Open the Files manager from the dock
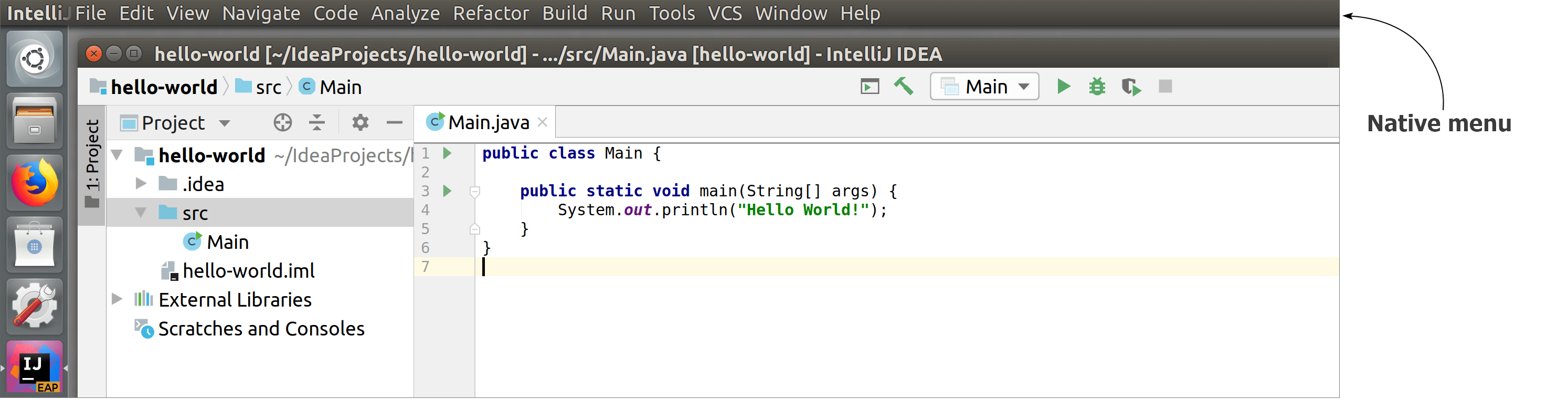 pos(35,121)
